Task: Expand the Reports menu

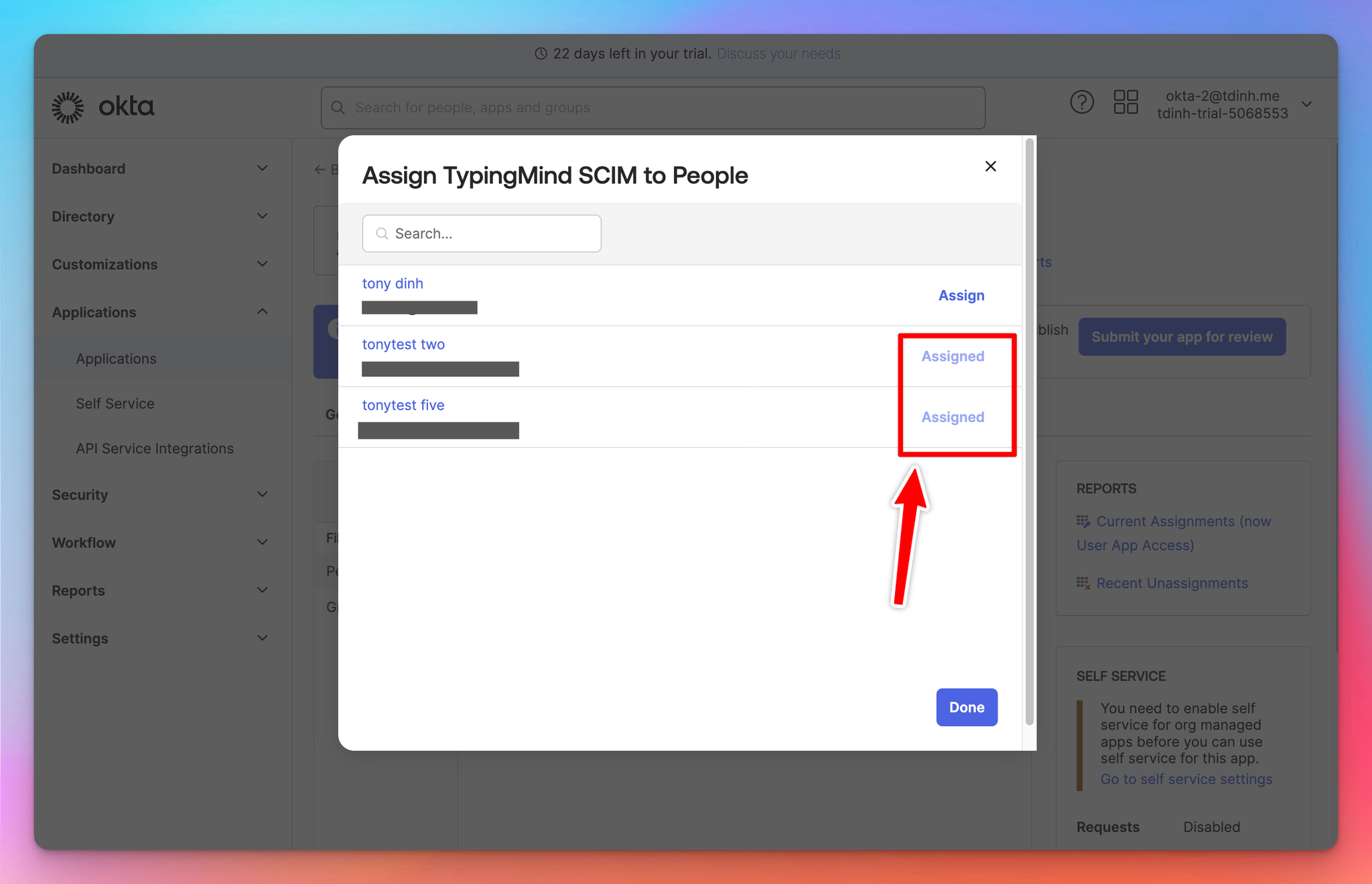Action: point(263,590)
